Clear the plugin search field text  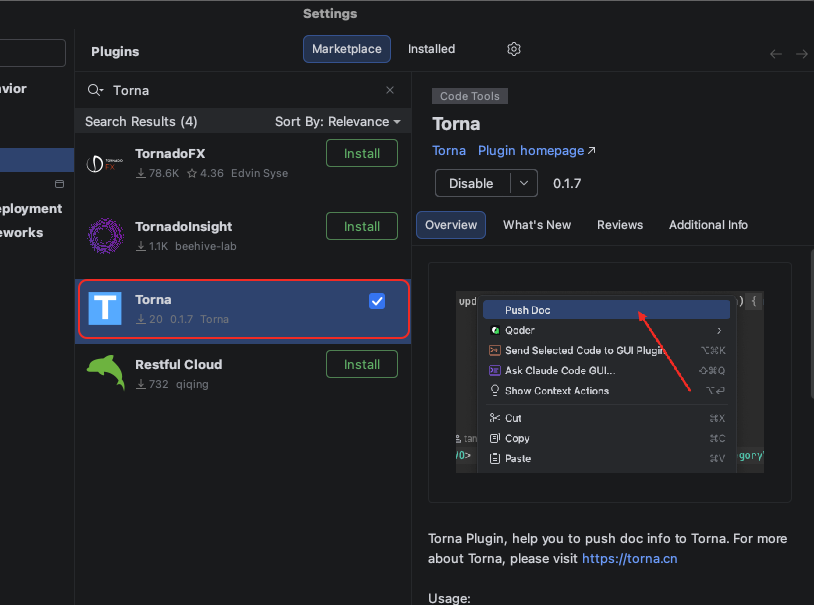(390, 90)
